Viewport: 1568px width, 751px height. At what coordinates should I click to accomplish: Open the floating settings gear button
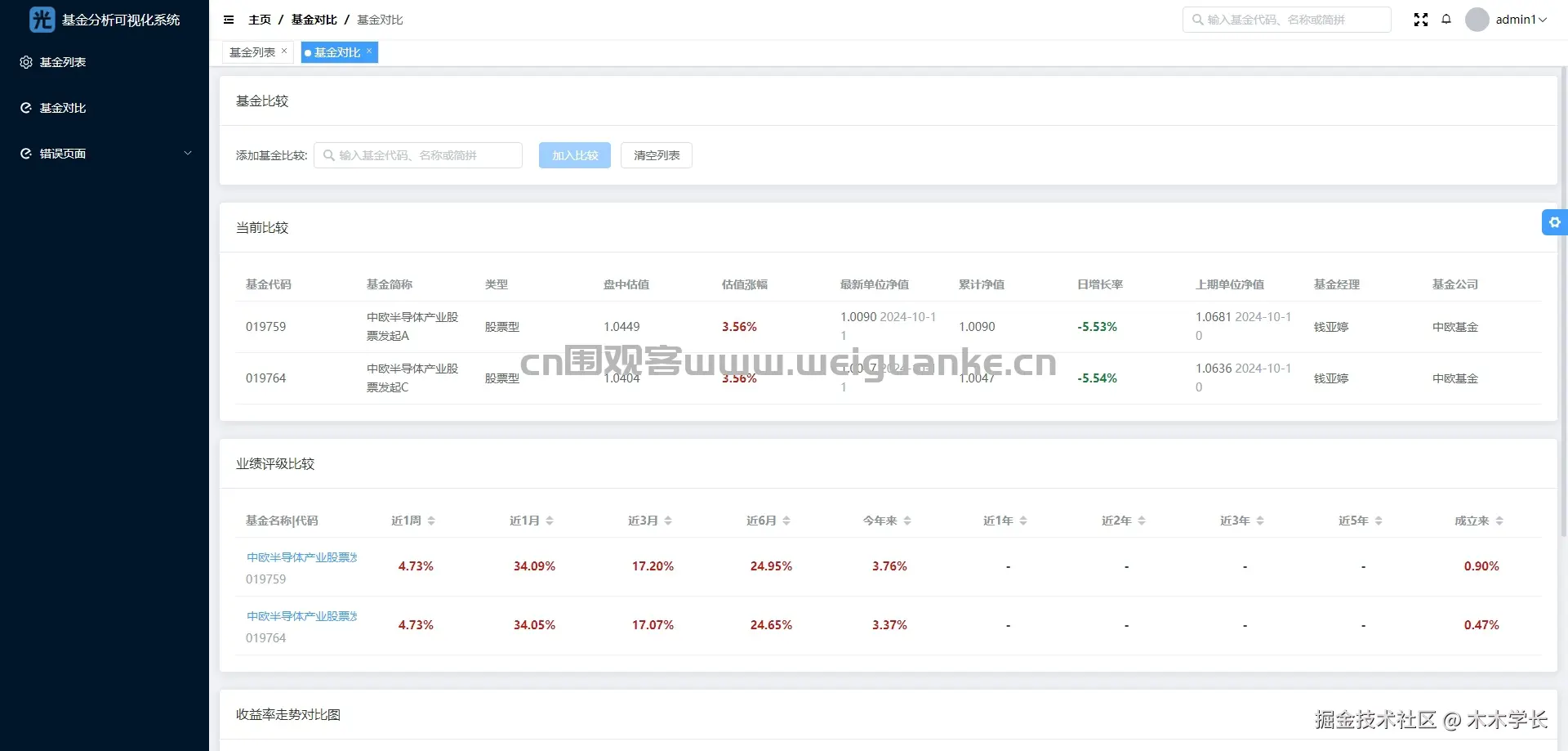point(1555,222)
